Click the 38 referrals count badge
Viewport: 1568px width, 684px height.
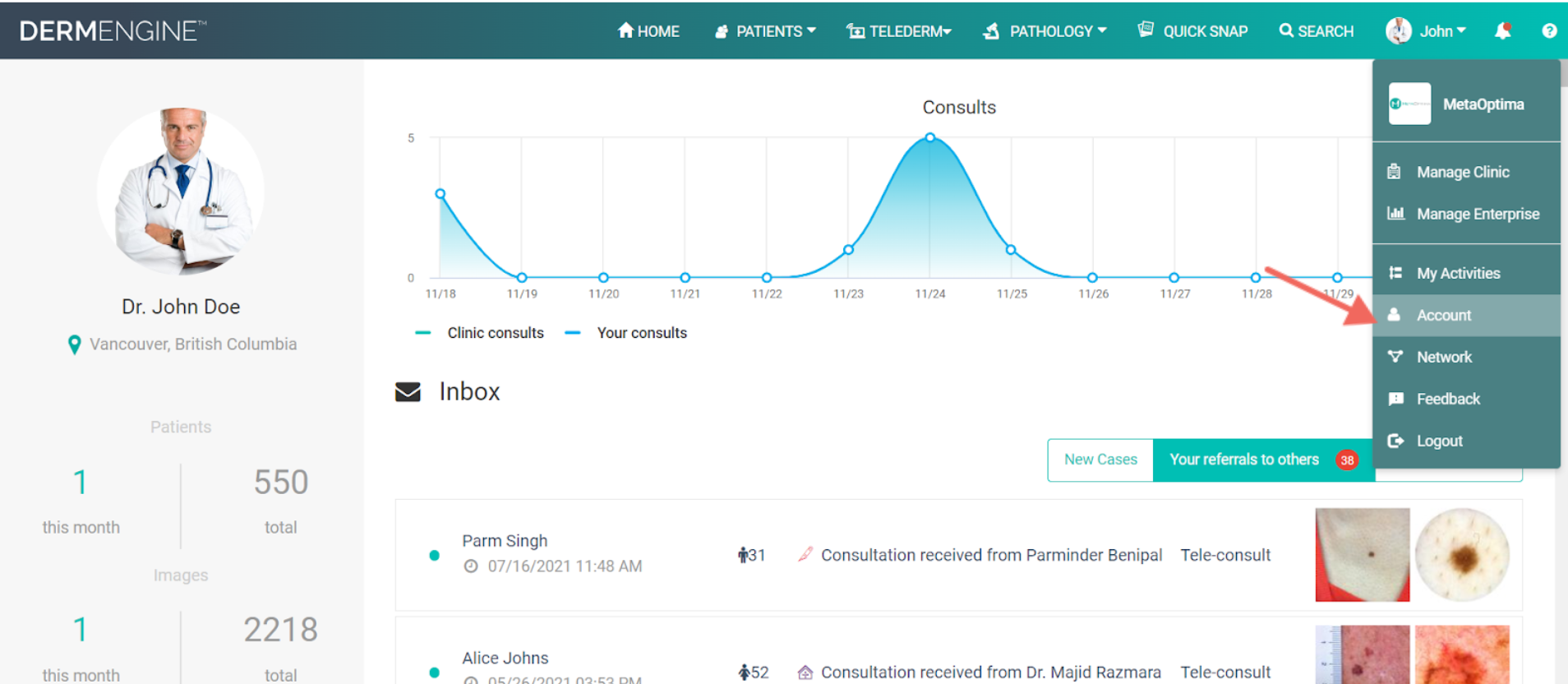1347,460
